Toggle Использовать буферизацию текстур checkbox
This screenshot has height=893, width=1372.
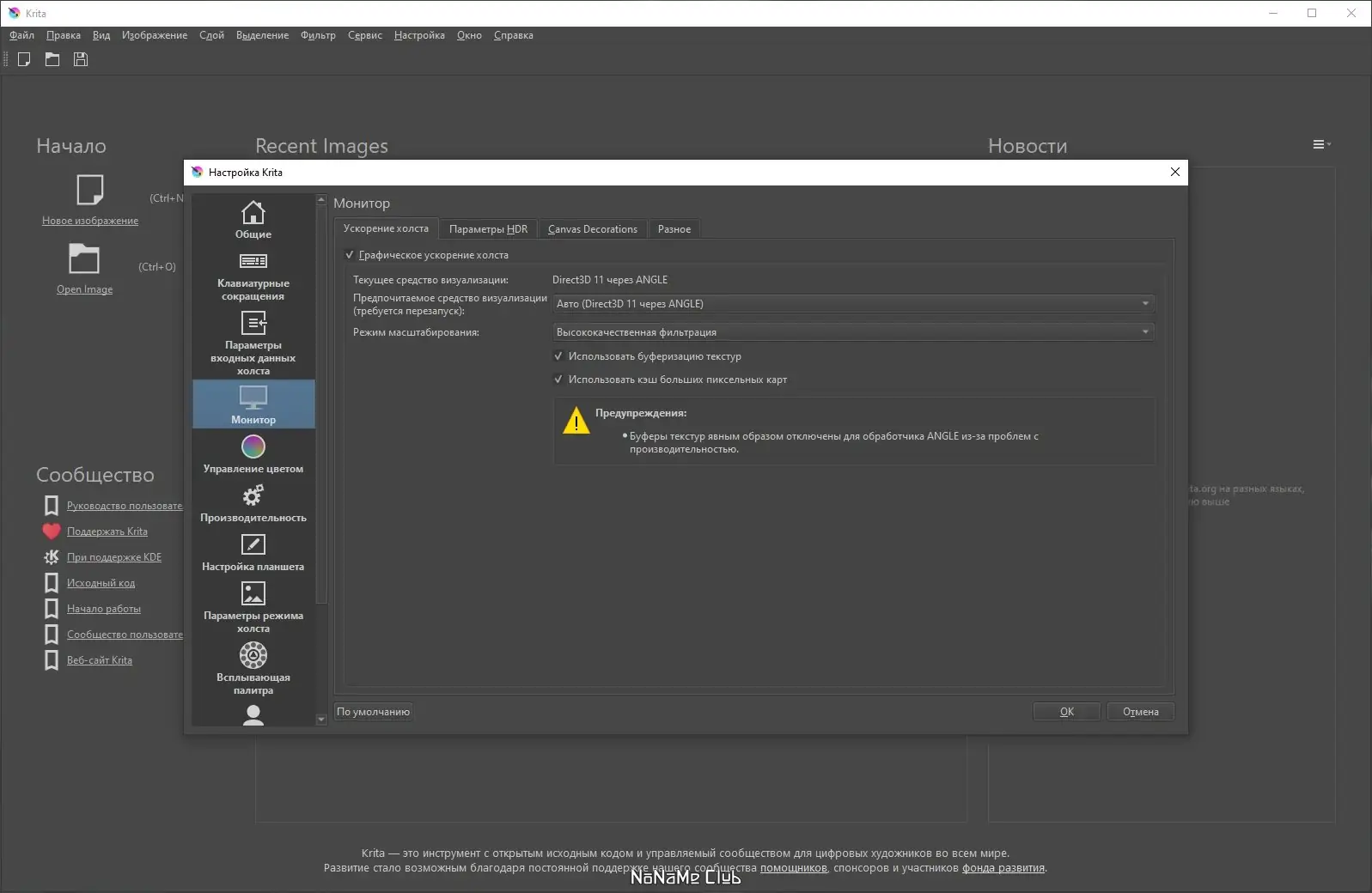(558, 356)
